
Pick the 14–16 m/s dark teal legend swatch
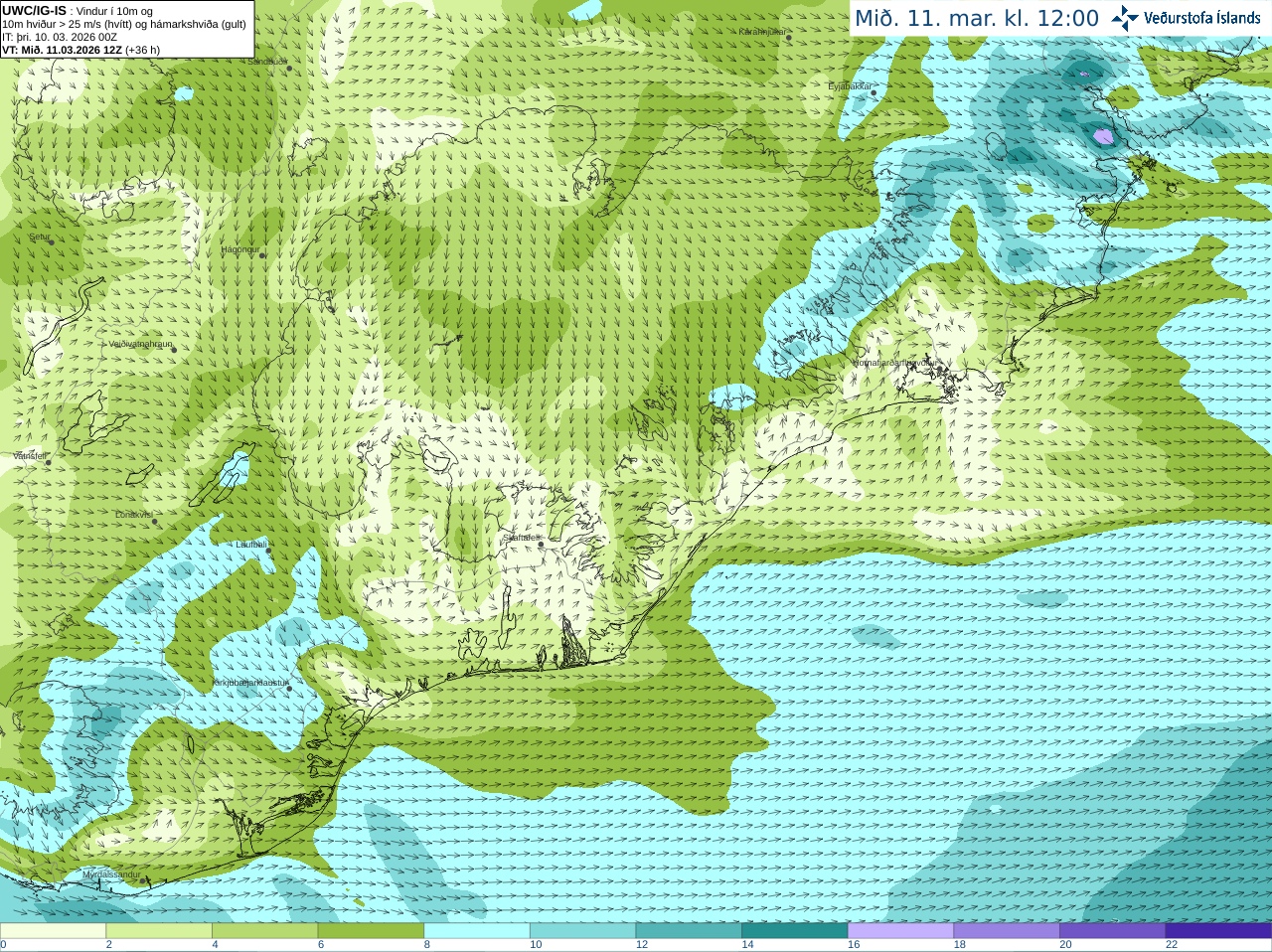pyautogui.click(x=795, y=931)
